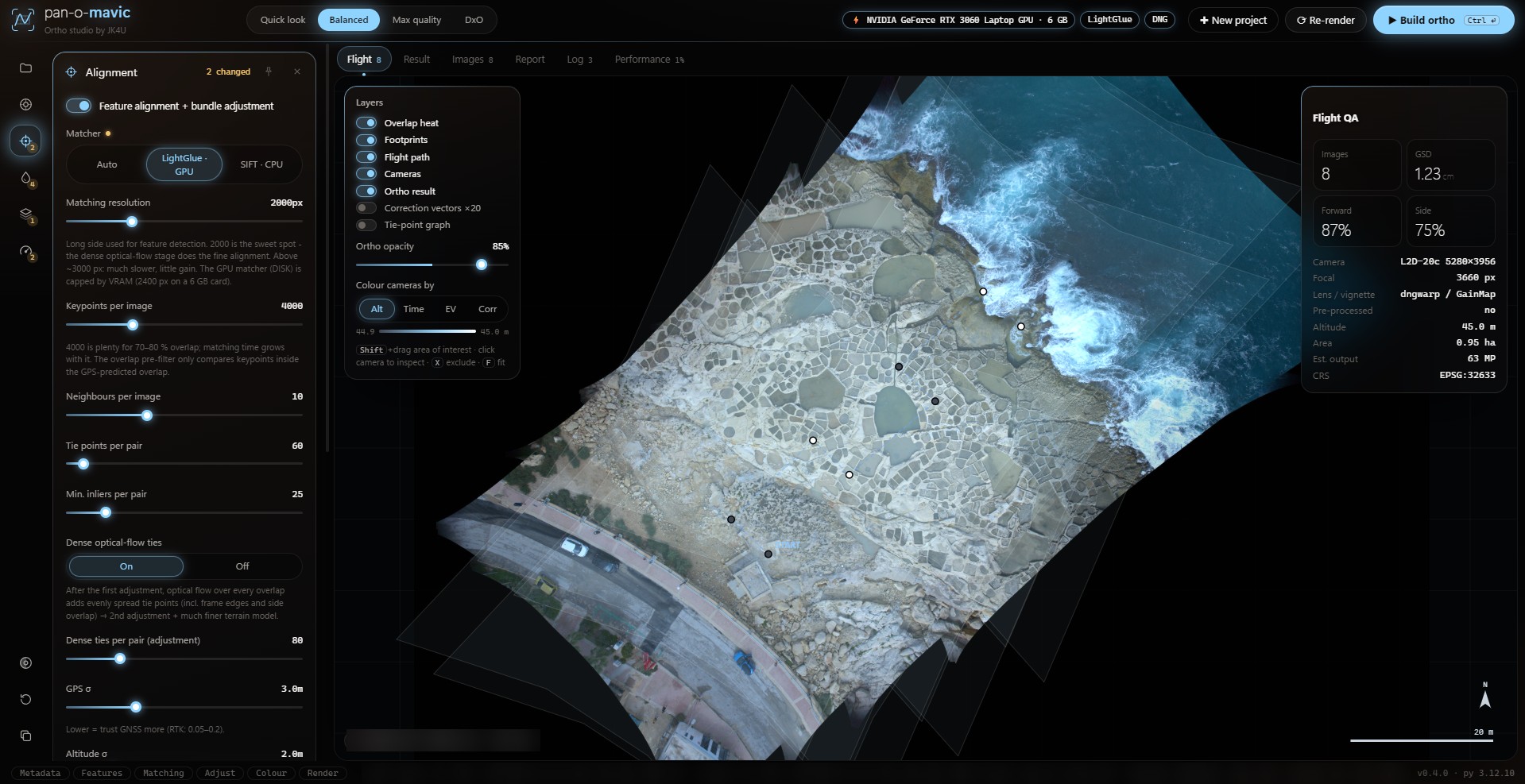Toggle Feature alignment + bundle adjustment switch

79,106
